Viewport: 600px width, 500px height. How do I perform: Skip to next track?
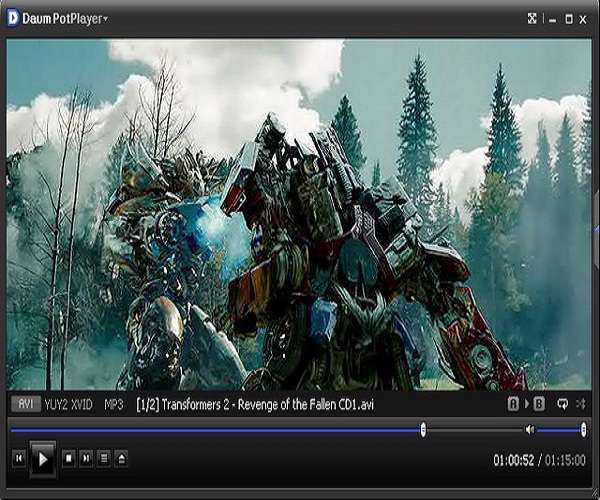tap(86, 458)
